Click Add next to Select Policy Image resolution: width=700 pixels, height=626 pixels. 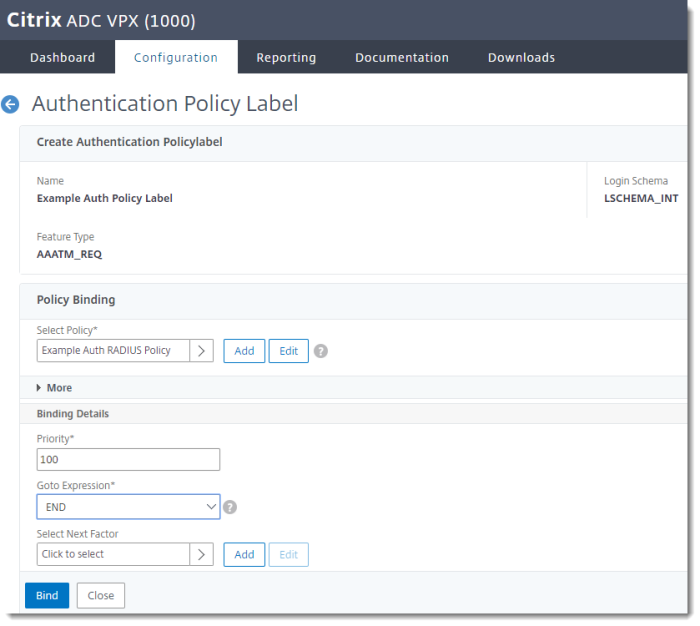pos(244,351)
